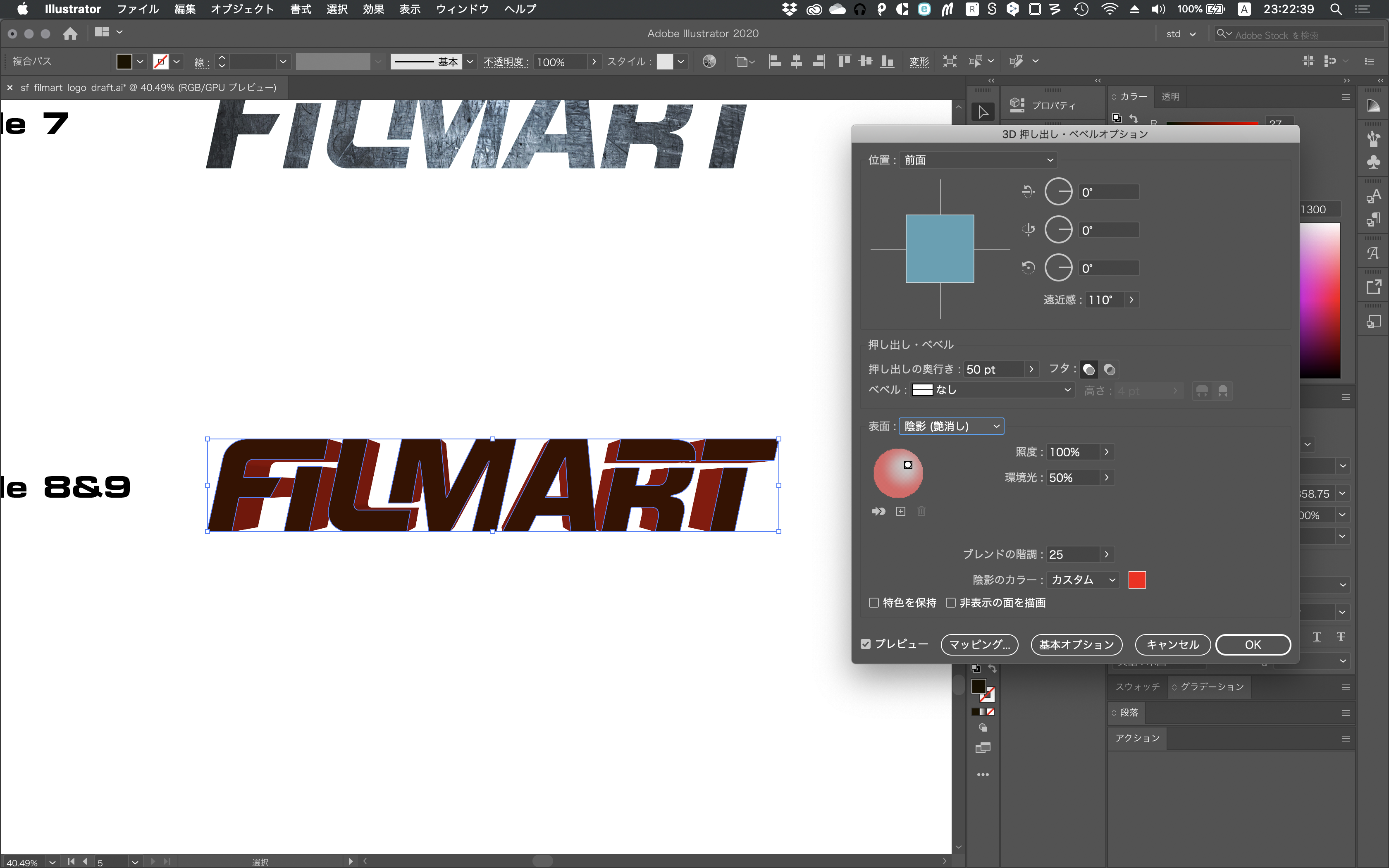This screenshot has height=868, width=1389.
Task: Open the ウィンドウ menu
Action: coord(462,9)
